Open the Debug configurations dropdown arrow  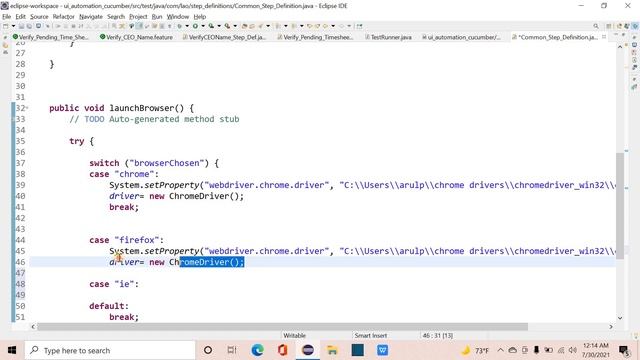click(x=187, y=26)
